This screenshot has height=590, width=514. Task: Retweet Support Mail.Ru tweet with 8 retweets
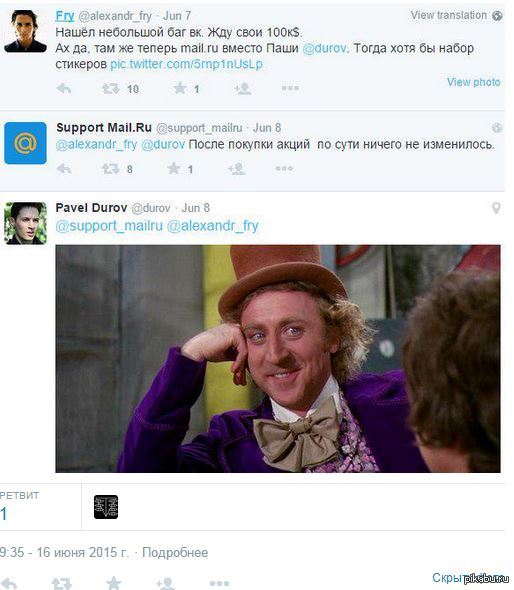pyautogui.click(x=110, y=169)
